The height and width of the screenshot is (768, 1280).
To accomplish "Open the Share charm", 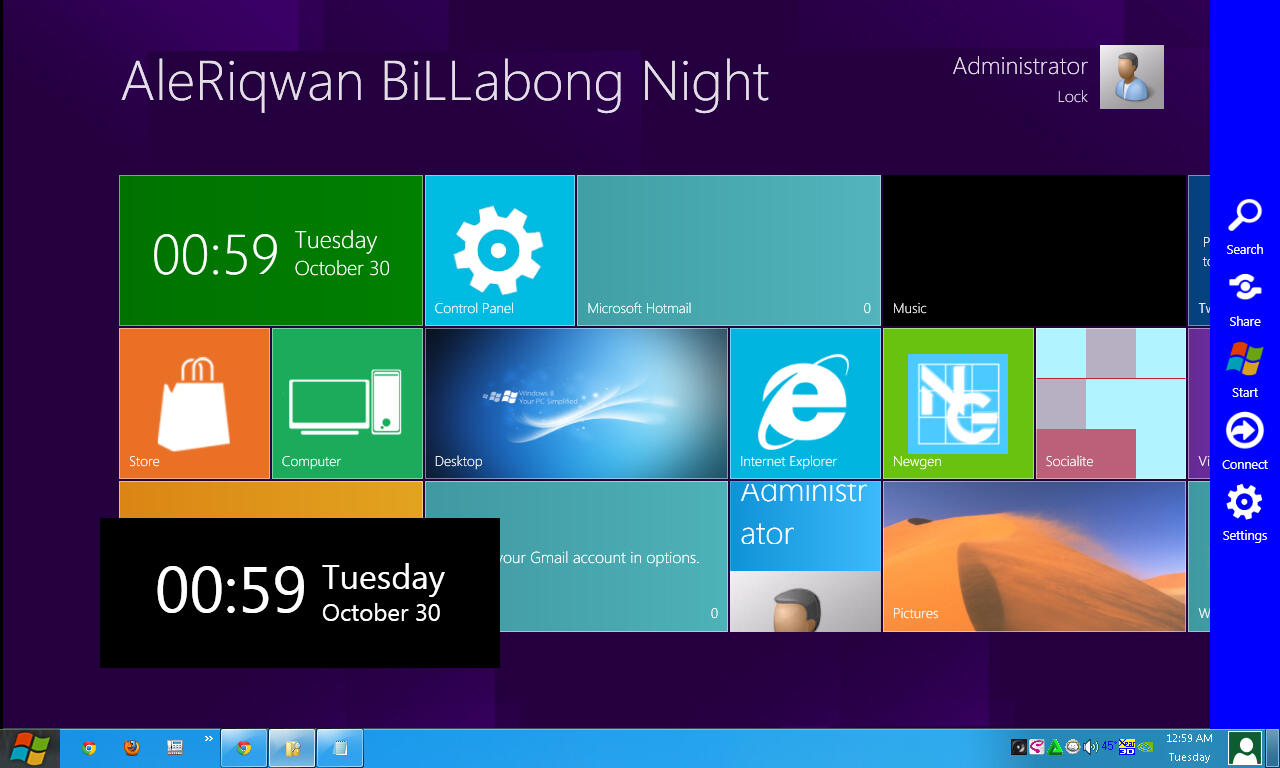I will [1245, 299].
